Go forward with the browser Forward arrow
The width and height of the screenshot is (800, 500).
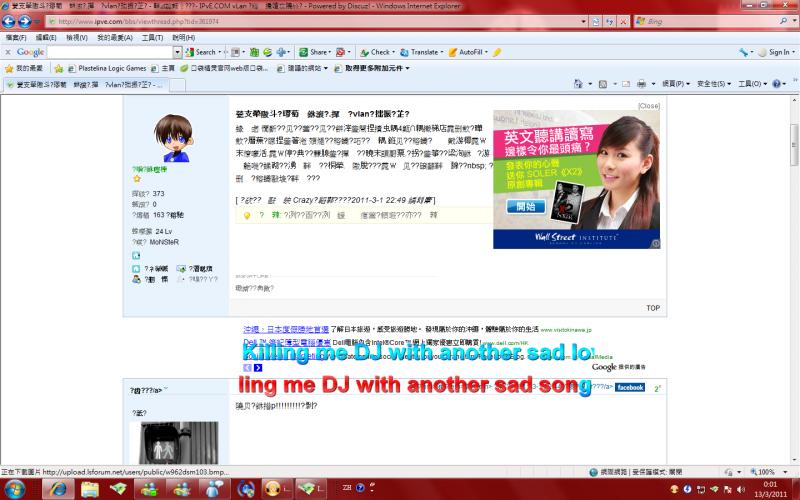pyautogui.click(x=24, y=21)
